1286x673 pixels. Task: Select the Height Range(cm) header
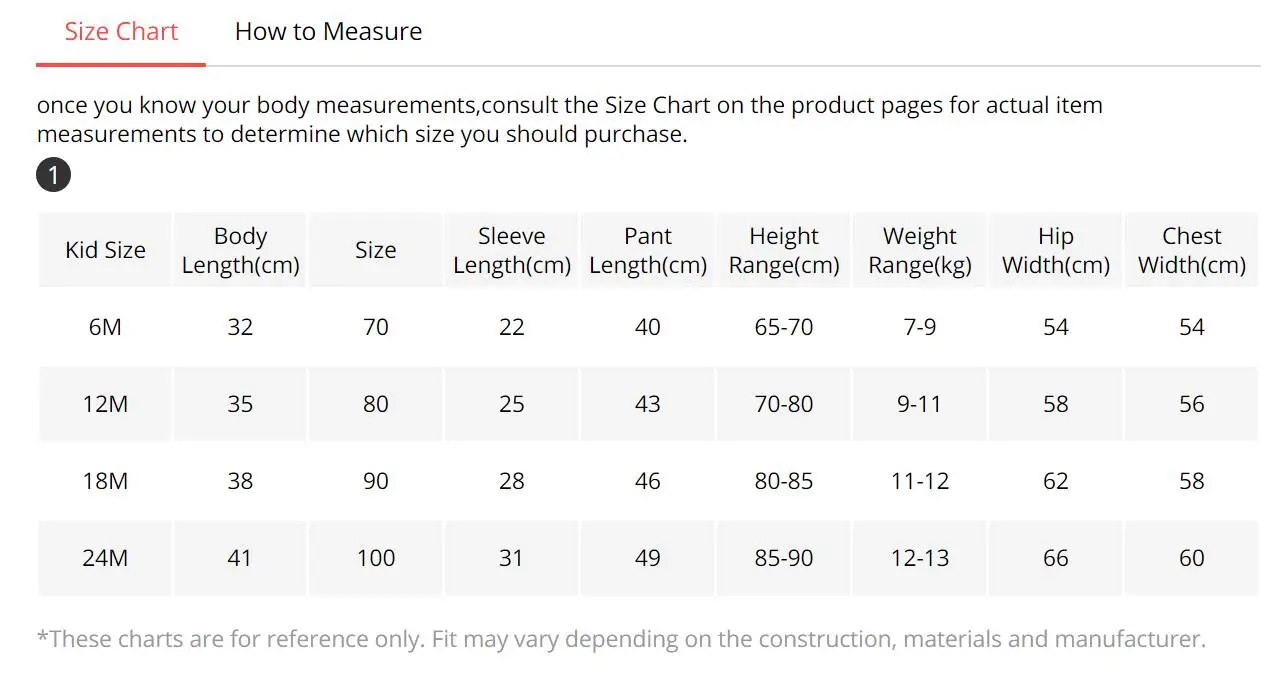(784, 250)
